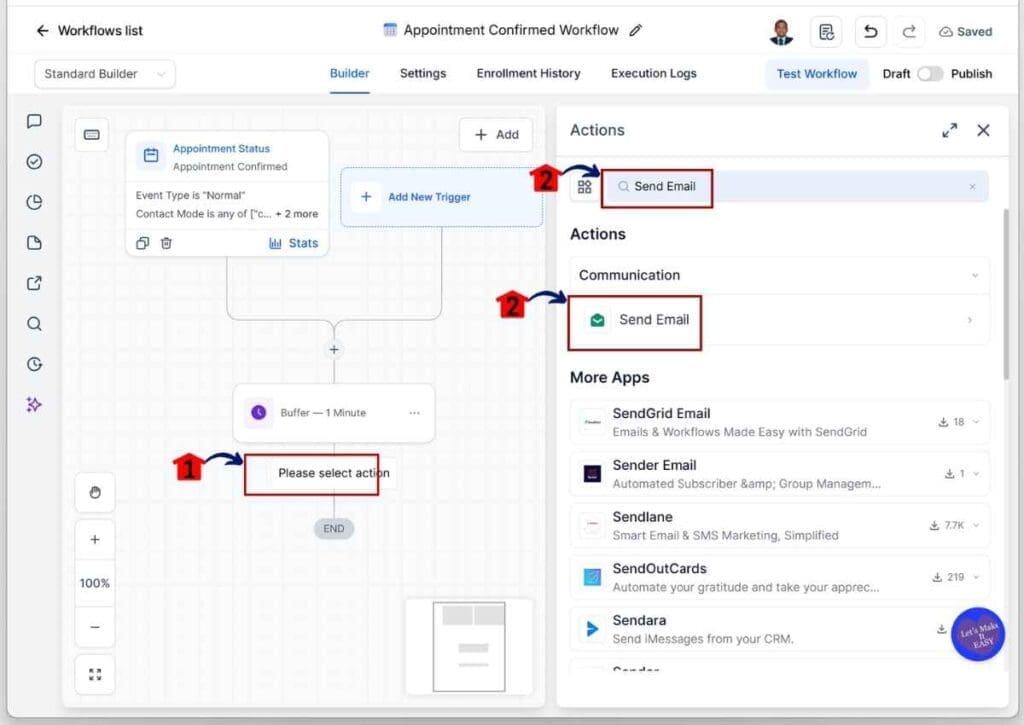Open Buffer 1 Minute step
The width and height of the screenshot is (1024, 725).
coord(334,413)
